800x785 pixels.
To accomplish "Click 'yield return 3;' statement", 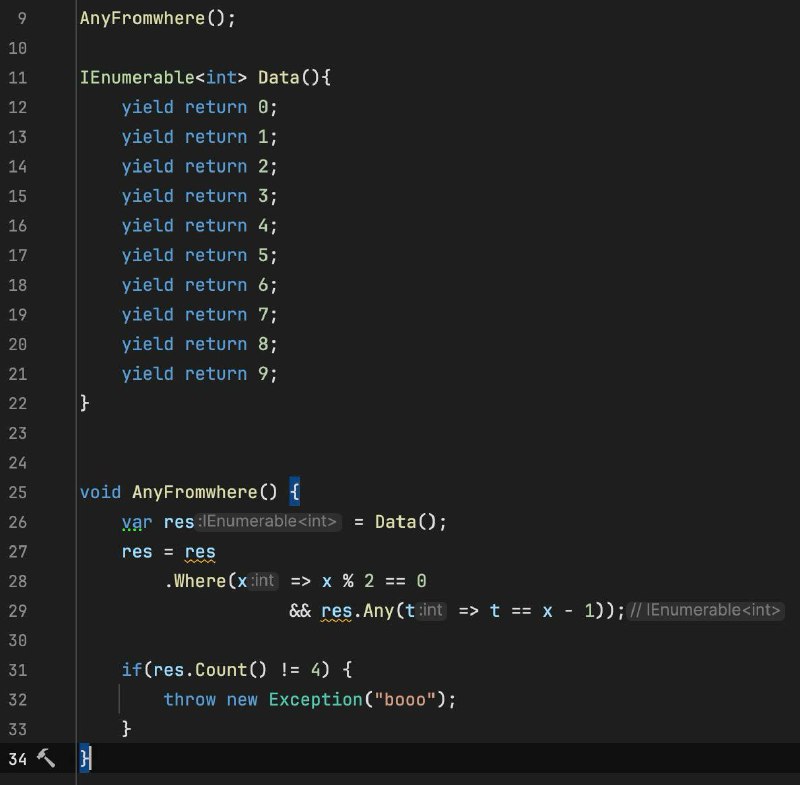I will 199,196.
